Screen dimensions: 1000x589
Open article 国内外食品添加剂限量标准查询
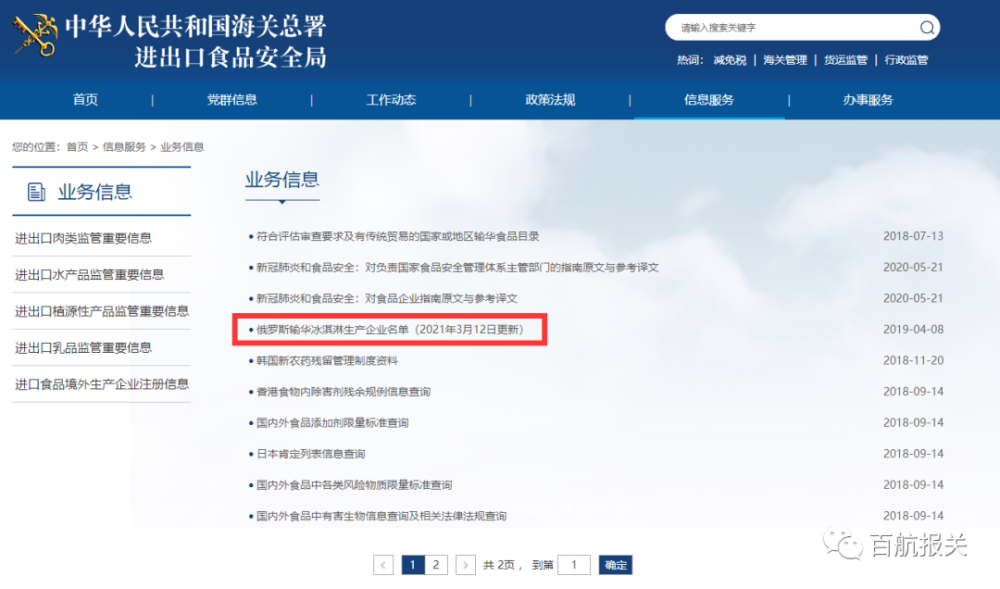point(332,423)
